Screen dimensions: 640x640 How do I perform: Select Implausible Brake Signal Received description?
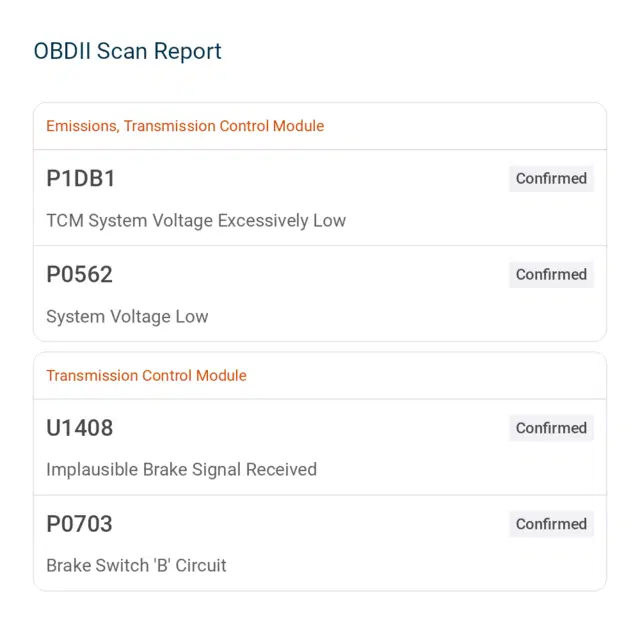[182, 470]
